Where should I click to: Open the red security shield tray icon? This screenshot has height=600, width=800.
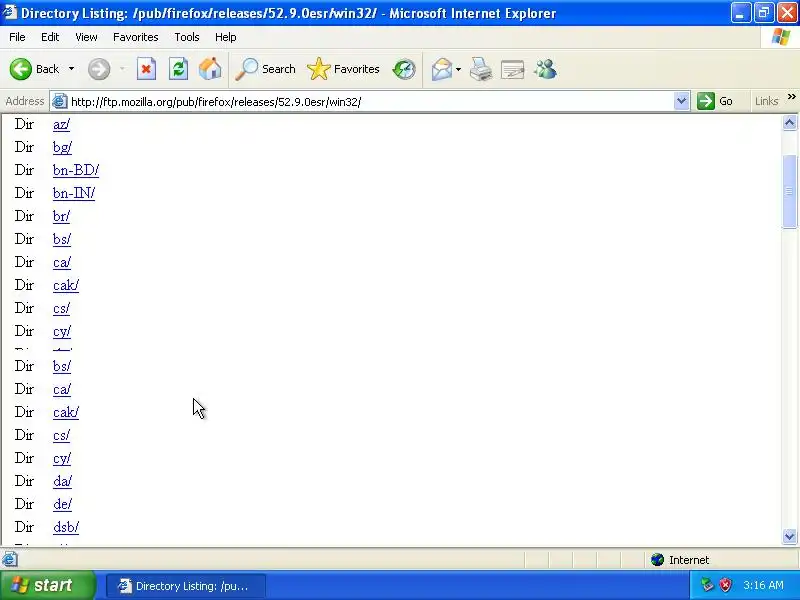(726, 585)
